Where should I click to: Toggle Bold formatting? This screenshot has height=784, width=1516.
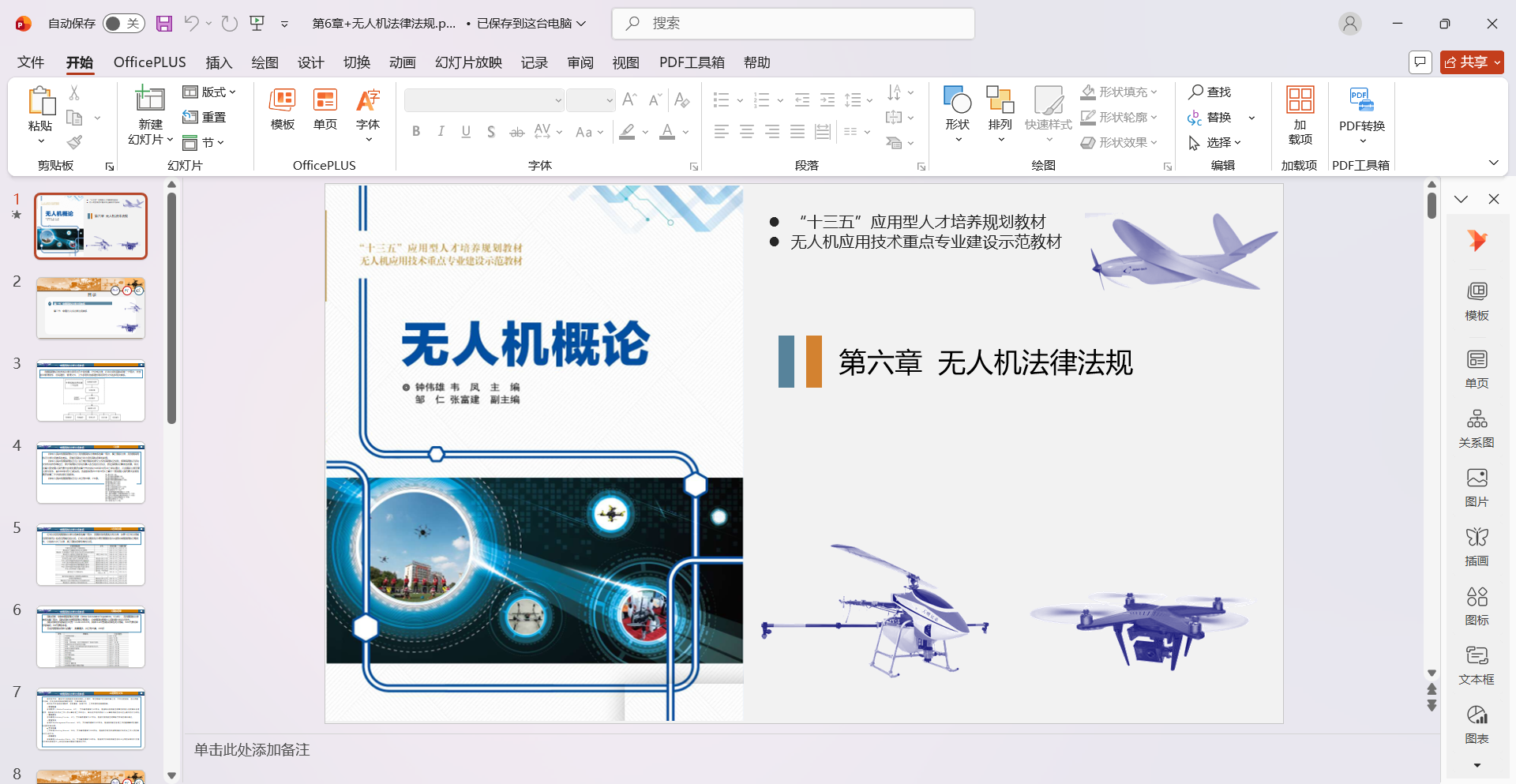(x=416, y=132)
